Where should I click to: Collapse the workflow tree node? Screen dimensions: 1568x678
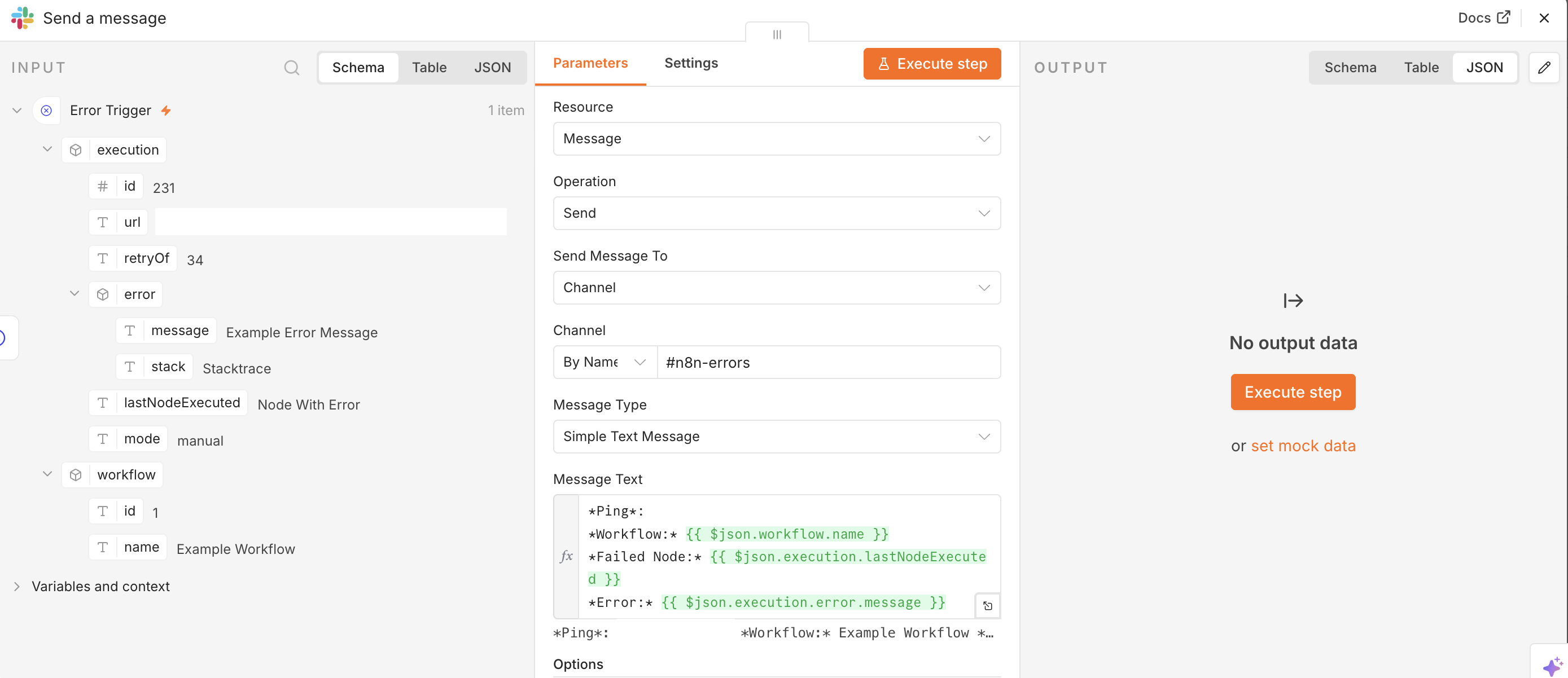47,474
